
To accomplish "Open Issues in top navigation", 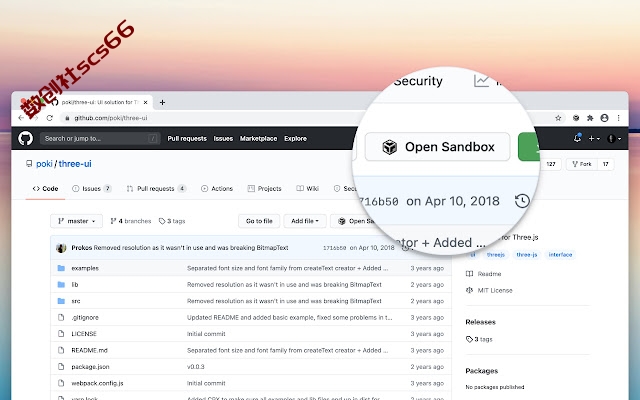I will (223, 138).
